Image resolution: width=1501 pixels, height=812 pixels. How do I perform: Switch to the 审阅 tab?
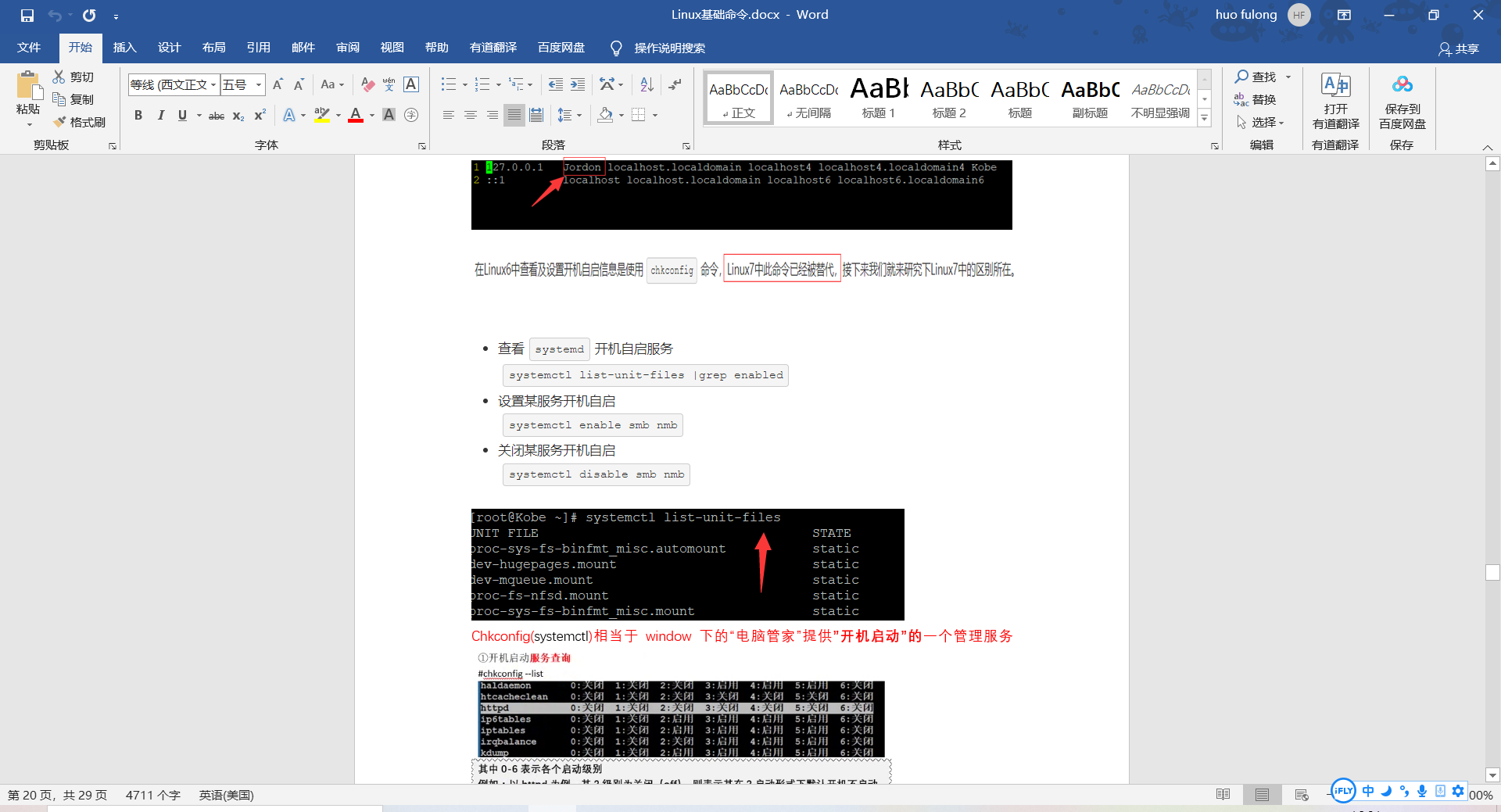pyautogui.click(x=348, y=48)
